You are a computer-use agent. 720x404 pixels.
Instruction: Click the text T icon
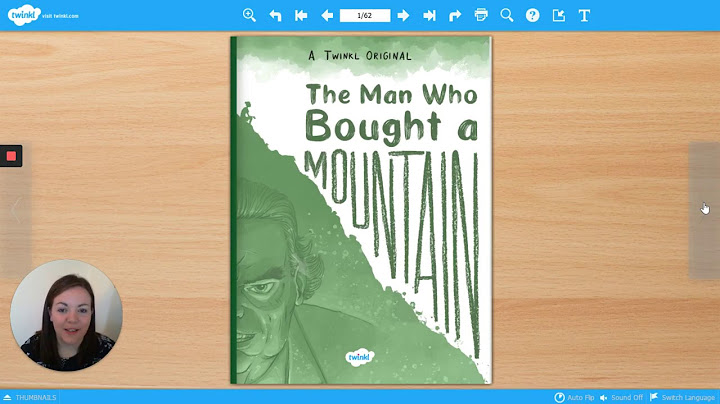(x=584, y=16)
